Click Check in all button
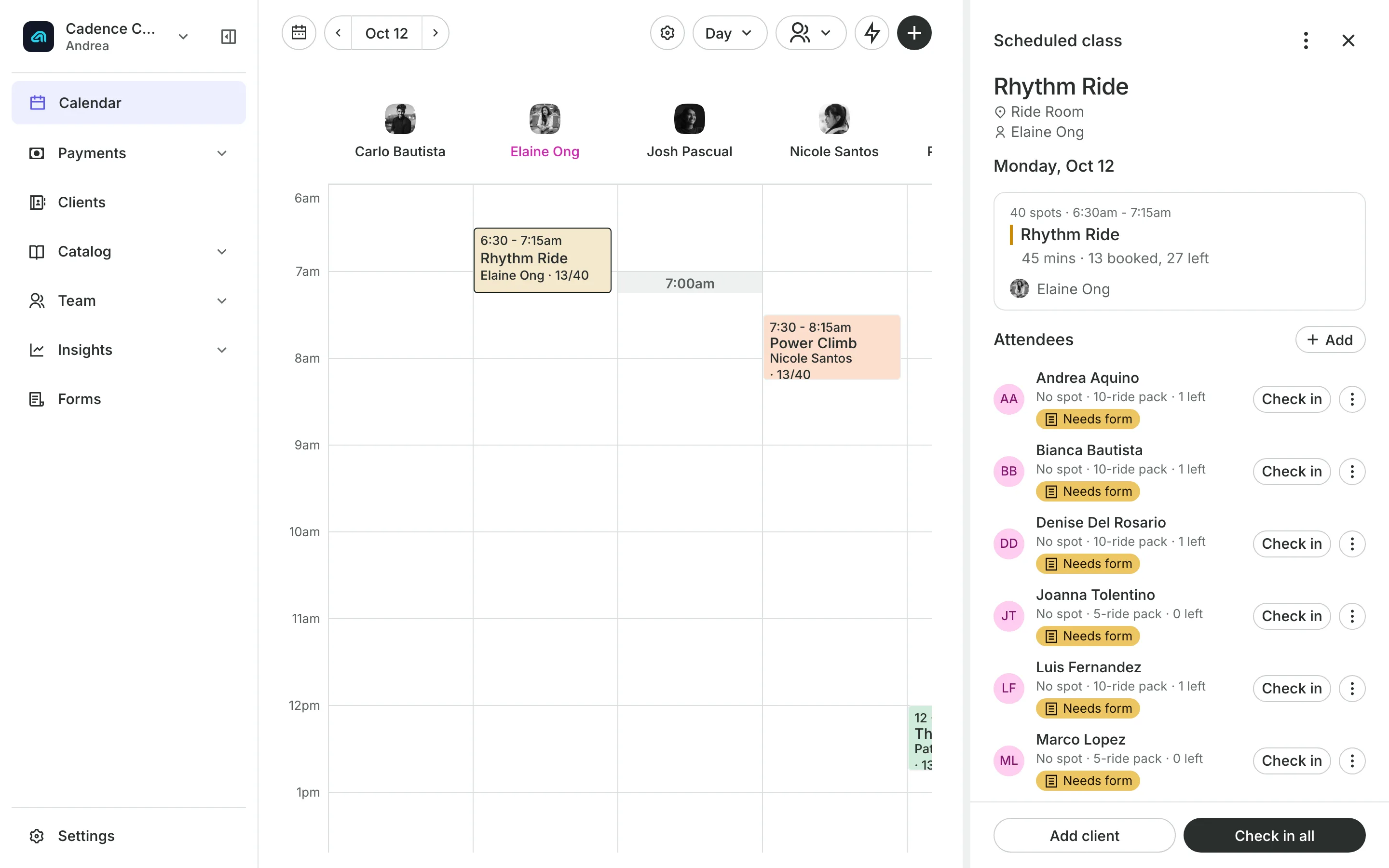 click(x=1274, y=835)
